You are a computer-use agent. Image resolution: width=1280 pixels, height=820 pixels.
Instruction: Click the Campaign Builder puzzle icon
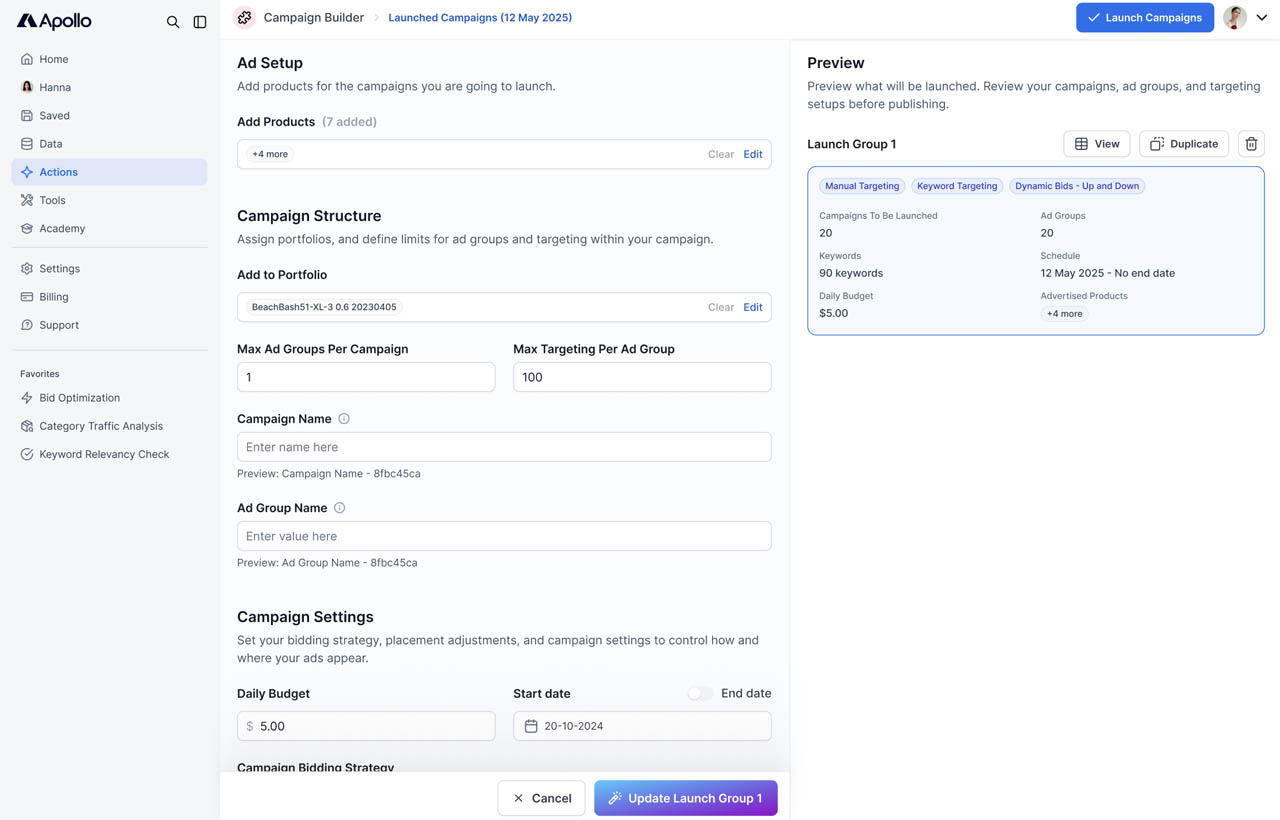pyautogui.click(x=245, y=18)
